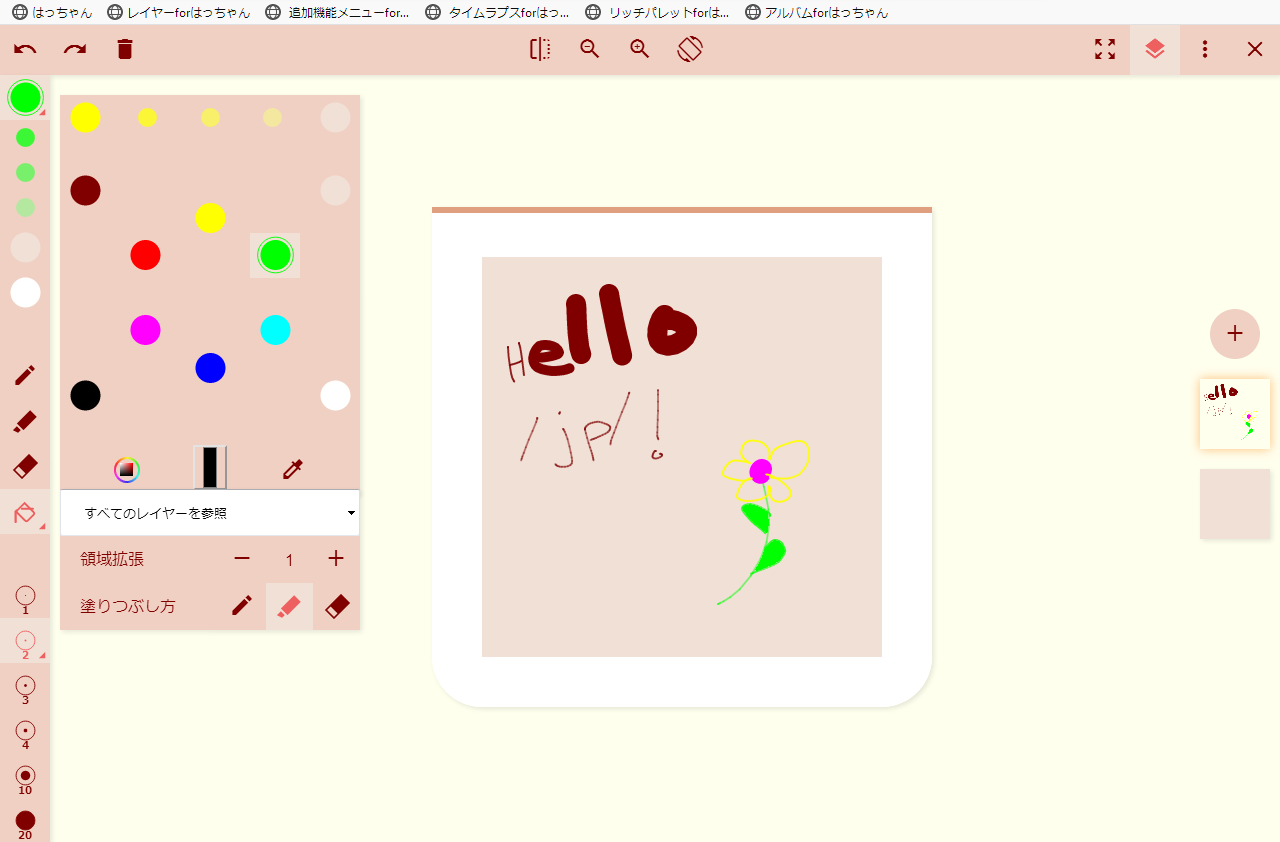Increase 領域拡張 with the plus button
Image resolution: width=1280 pixels, height=842 pixels.
336,559
